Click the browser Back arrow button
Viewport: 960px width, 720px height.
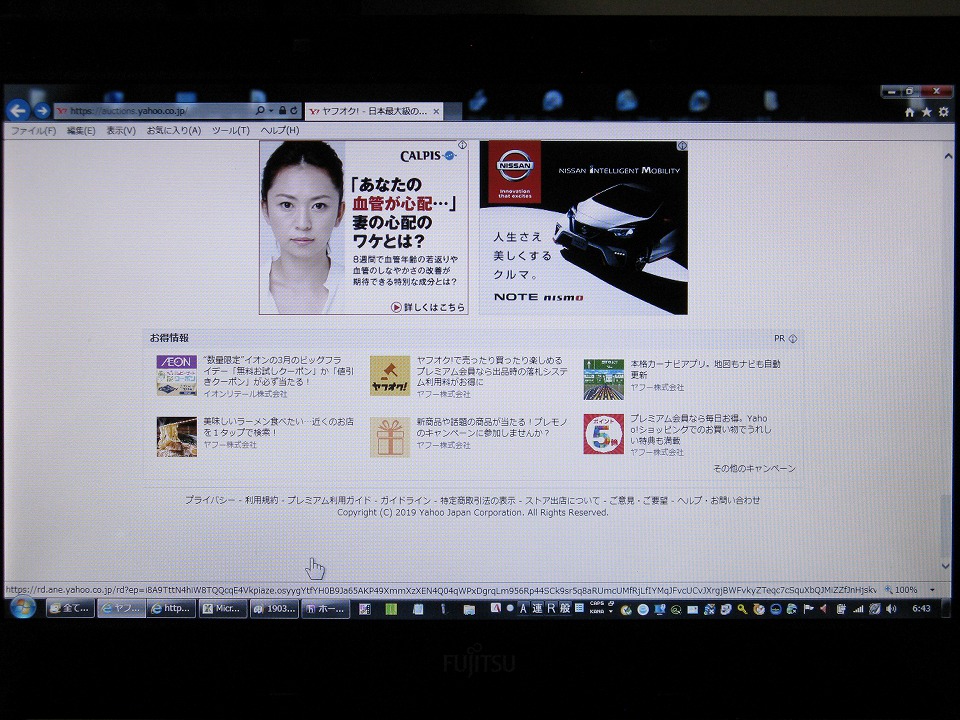pos(17,111)
